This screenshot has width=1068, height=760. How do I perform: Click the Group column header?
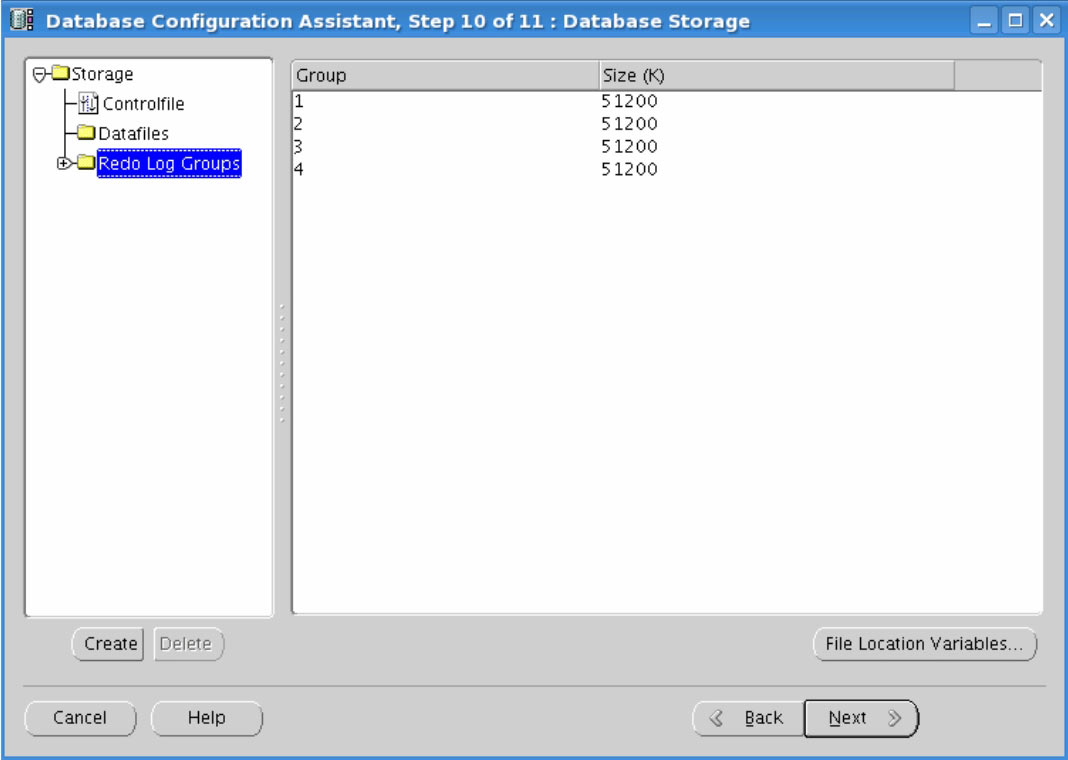point(444,76)
